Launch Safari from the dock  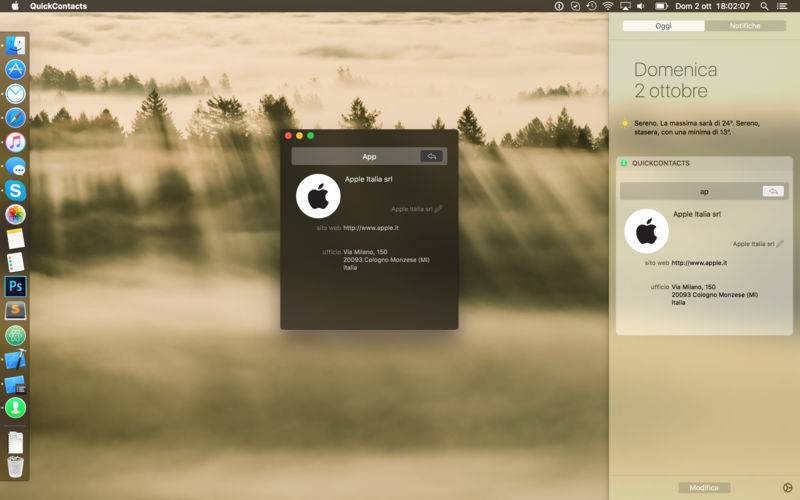tap(15, 118)
